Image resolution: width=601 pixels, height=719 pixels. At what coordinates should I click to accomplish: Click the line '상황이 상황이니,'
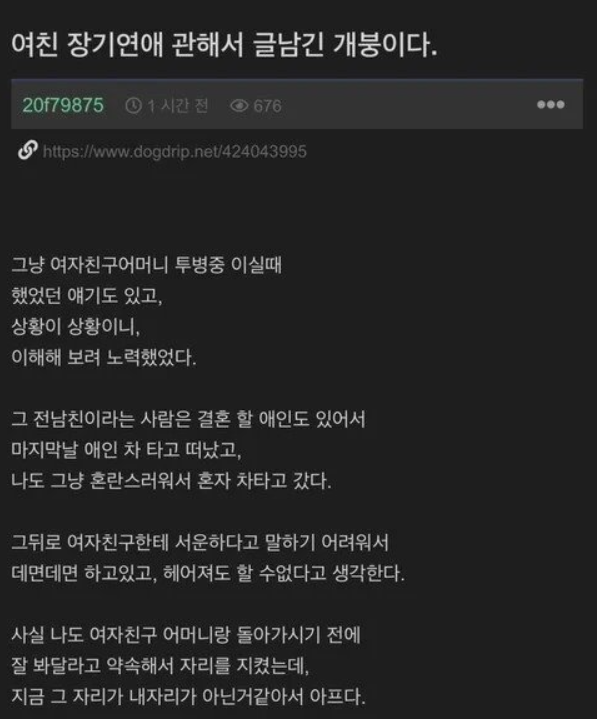(x=76, y=326)
